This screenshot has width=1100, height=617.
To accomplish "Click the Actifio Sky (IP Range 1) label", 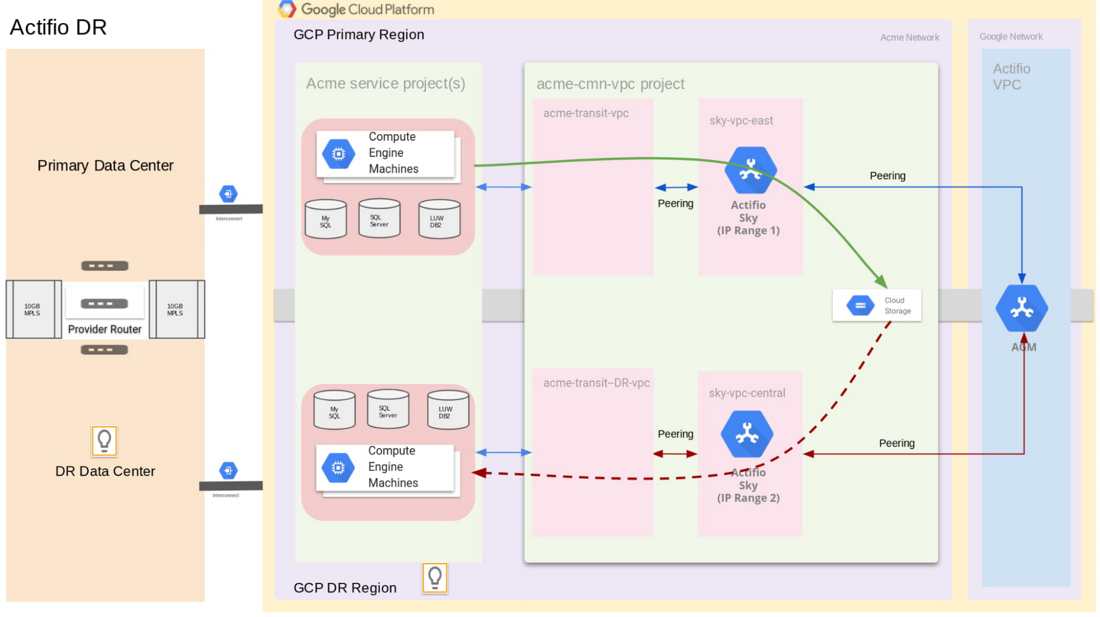I will [x=748, y=217].
